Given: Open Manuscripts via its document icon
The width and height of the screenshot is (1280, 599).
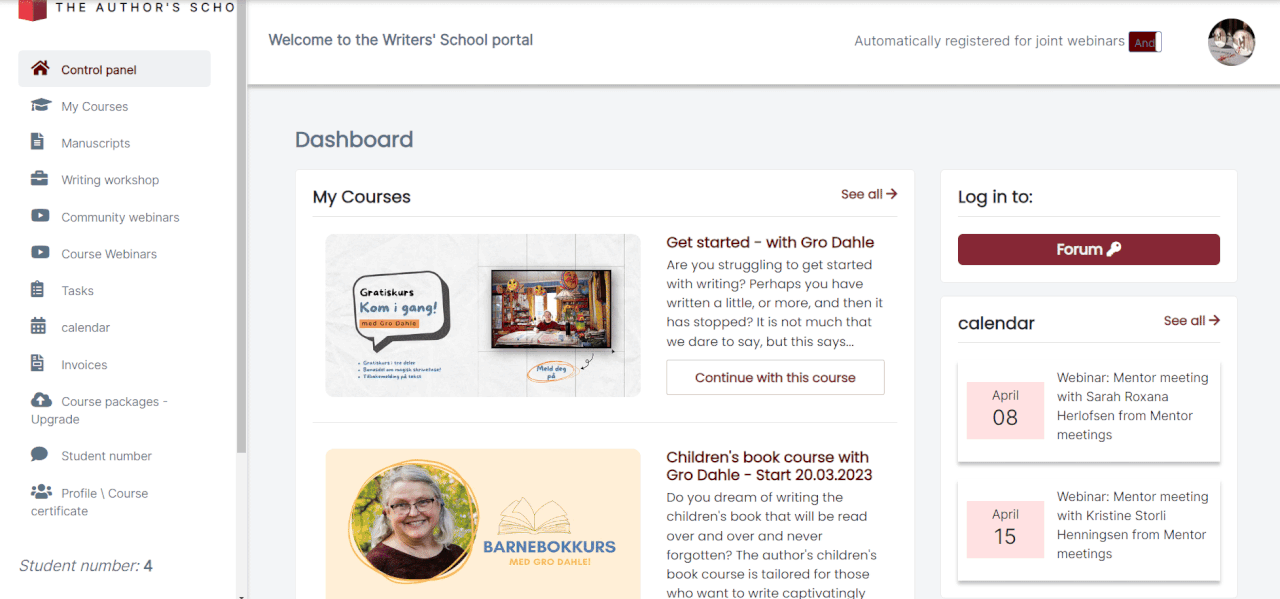Looking at the screenshot, I should tap(38, 142).
